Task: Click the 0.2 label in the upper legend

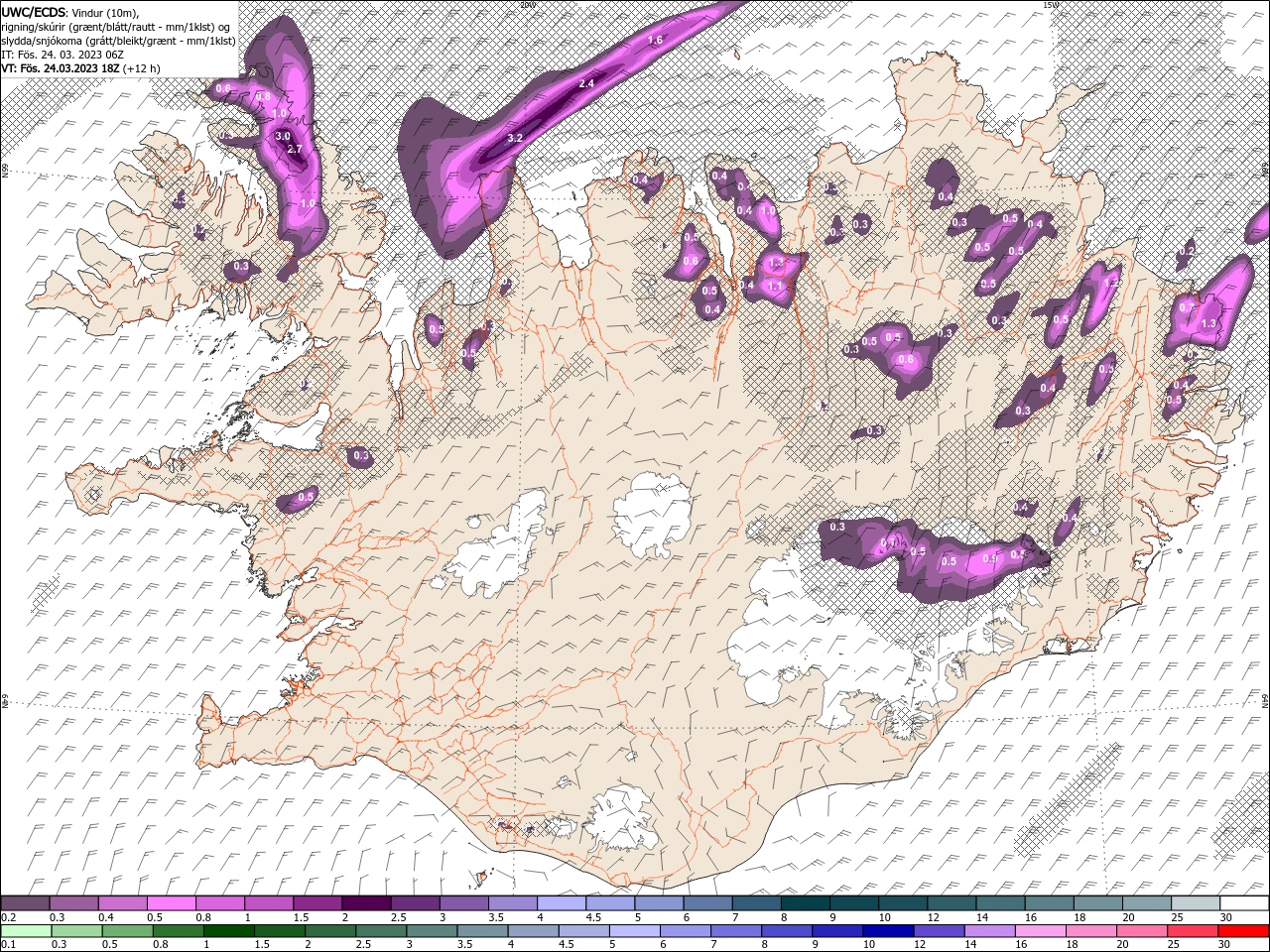Action: (x=8, y=917)
